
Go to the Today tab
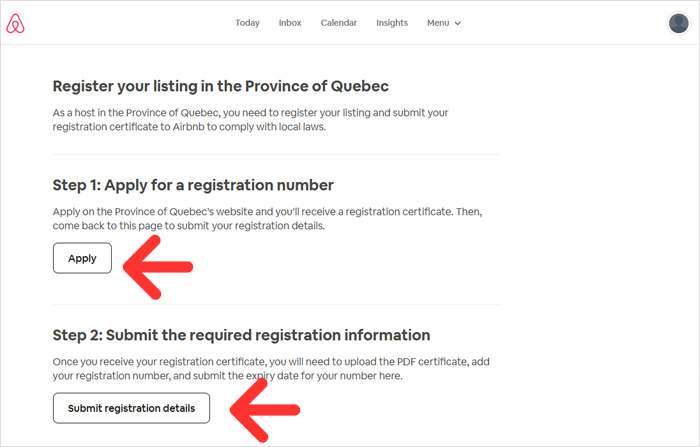pos(247,23)
